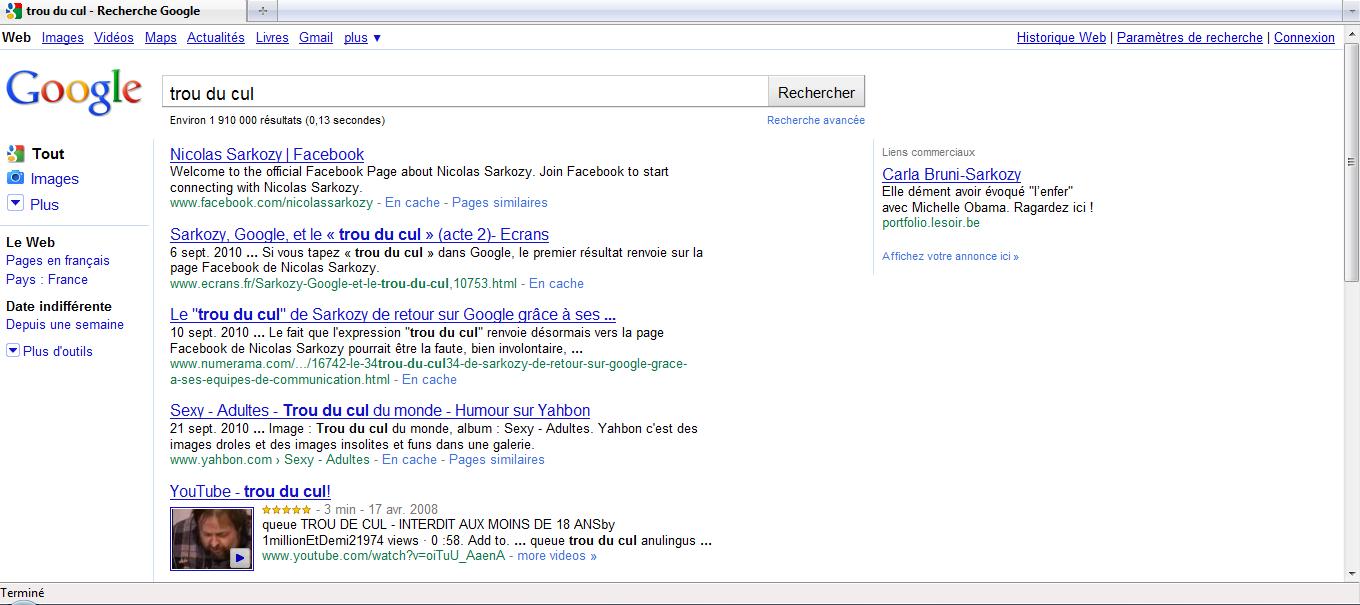1360x605 pixels.
Task: Click vertical scrollbar up arrow
Action: coord(1352,32)
